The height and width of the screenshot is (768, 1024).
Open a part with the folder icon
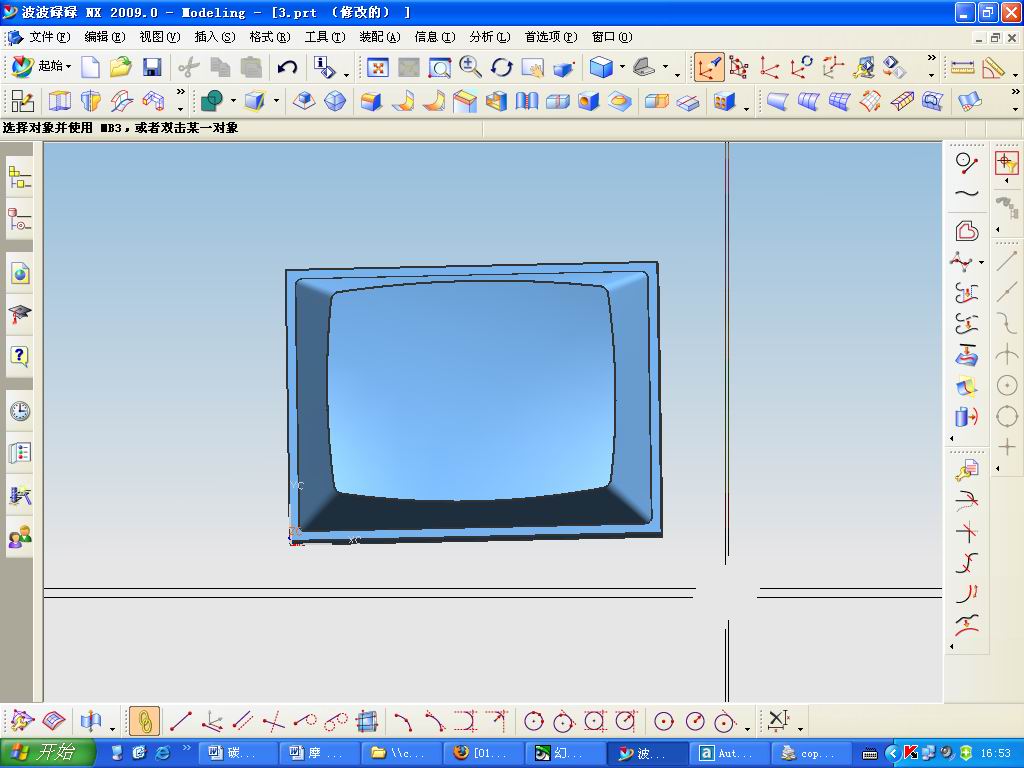click(x=121, y=67)
